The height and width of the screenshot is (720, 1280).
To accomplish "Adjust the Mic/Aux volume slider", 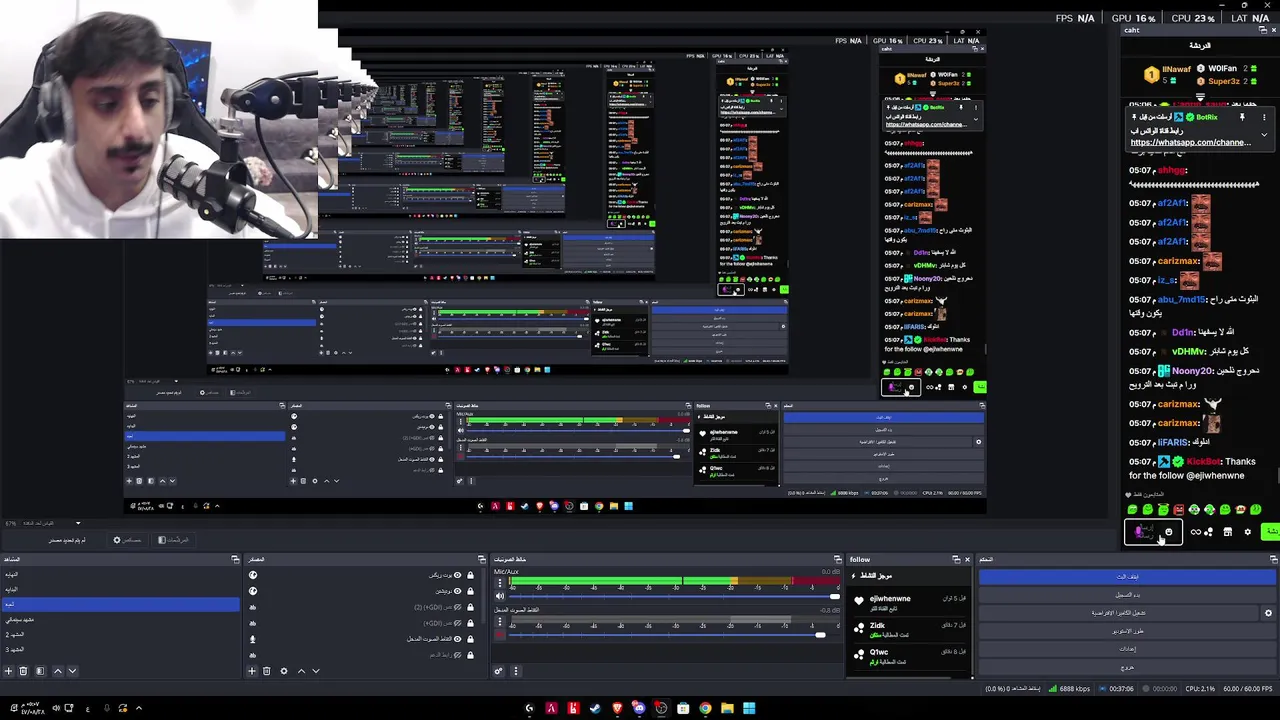I will pos(675,596).
